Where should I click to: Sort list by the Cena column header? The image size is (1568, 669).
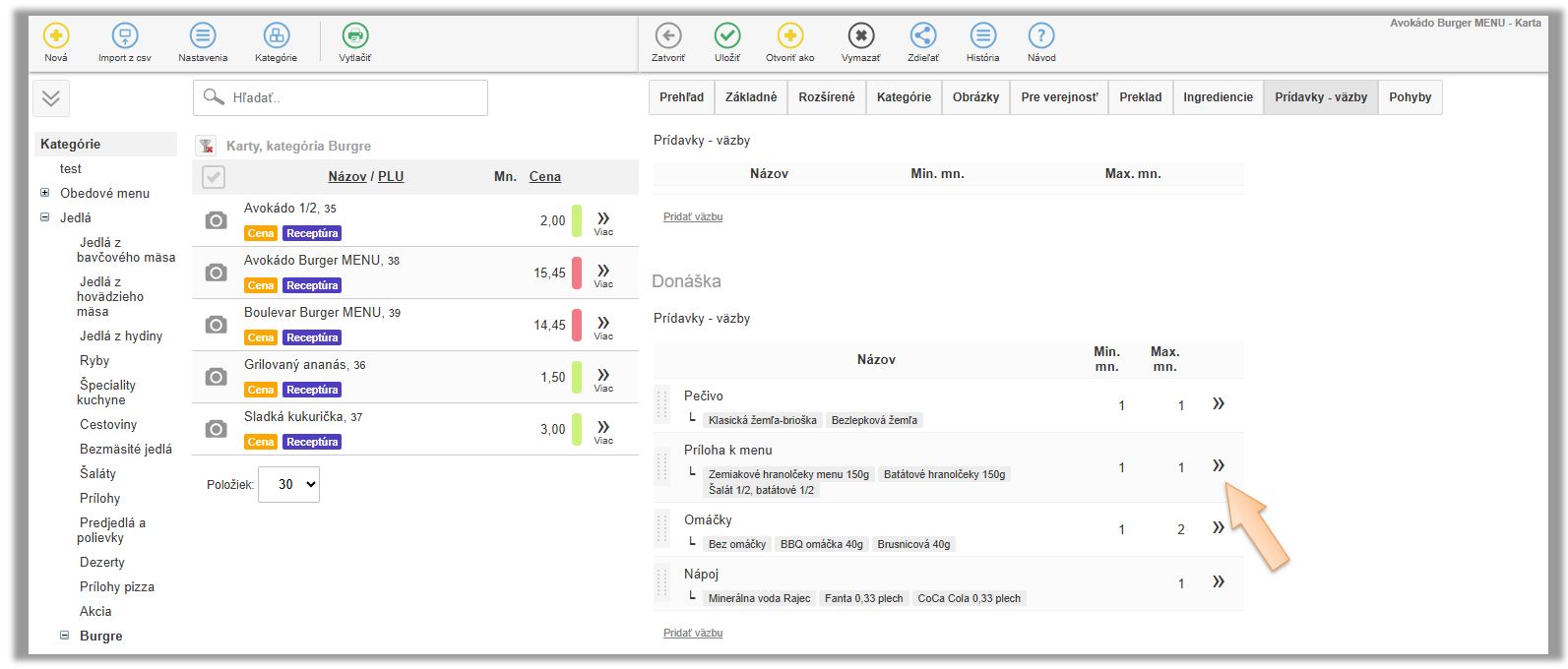[x=544, y=177]
